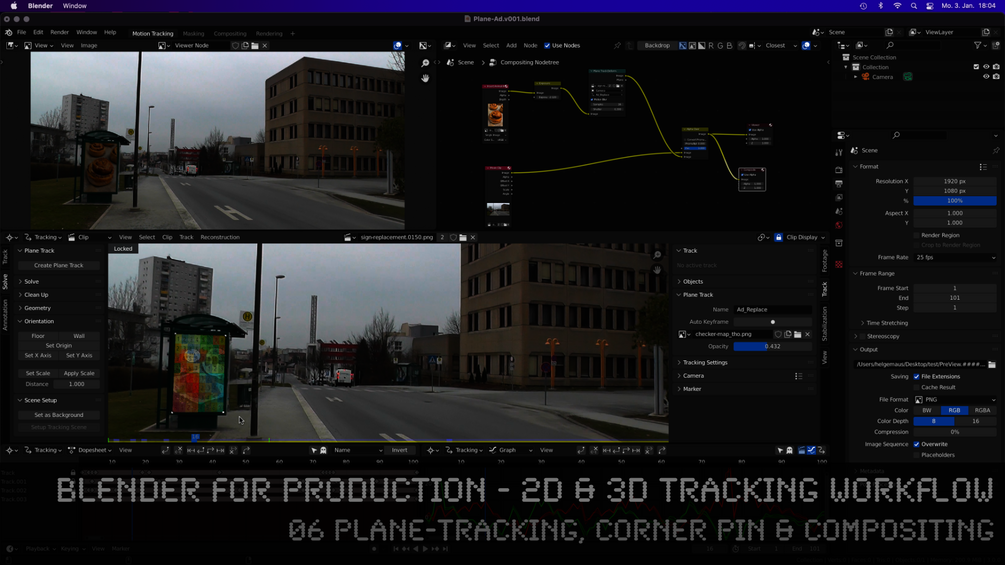Toggle Auto Keyframe for the plane track
Screen dimensions: 1005x565
click(x=773, y=322)
